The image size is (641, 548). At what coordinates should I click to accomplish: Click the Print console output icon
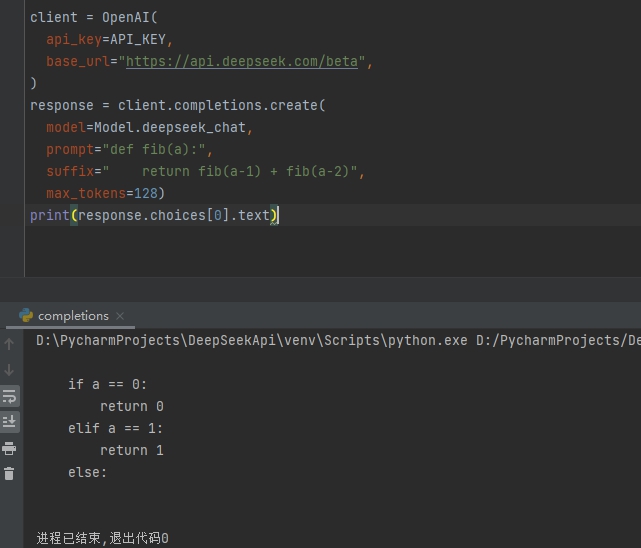[x=10, y=448]
